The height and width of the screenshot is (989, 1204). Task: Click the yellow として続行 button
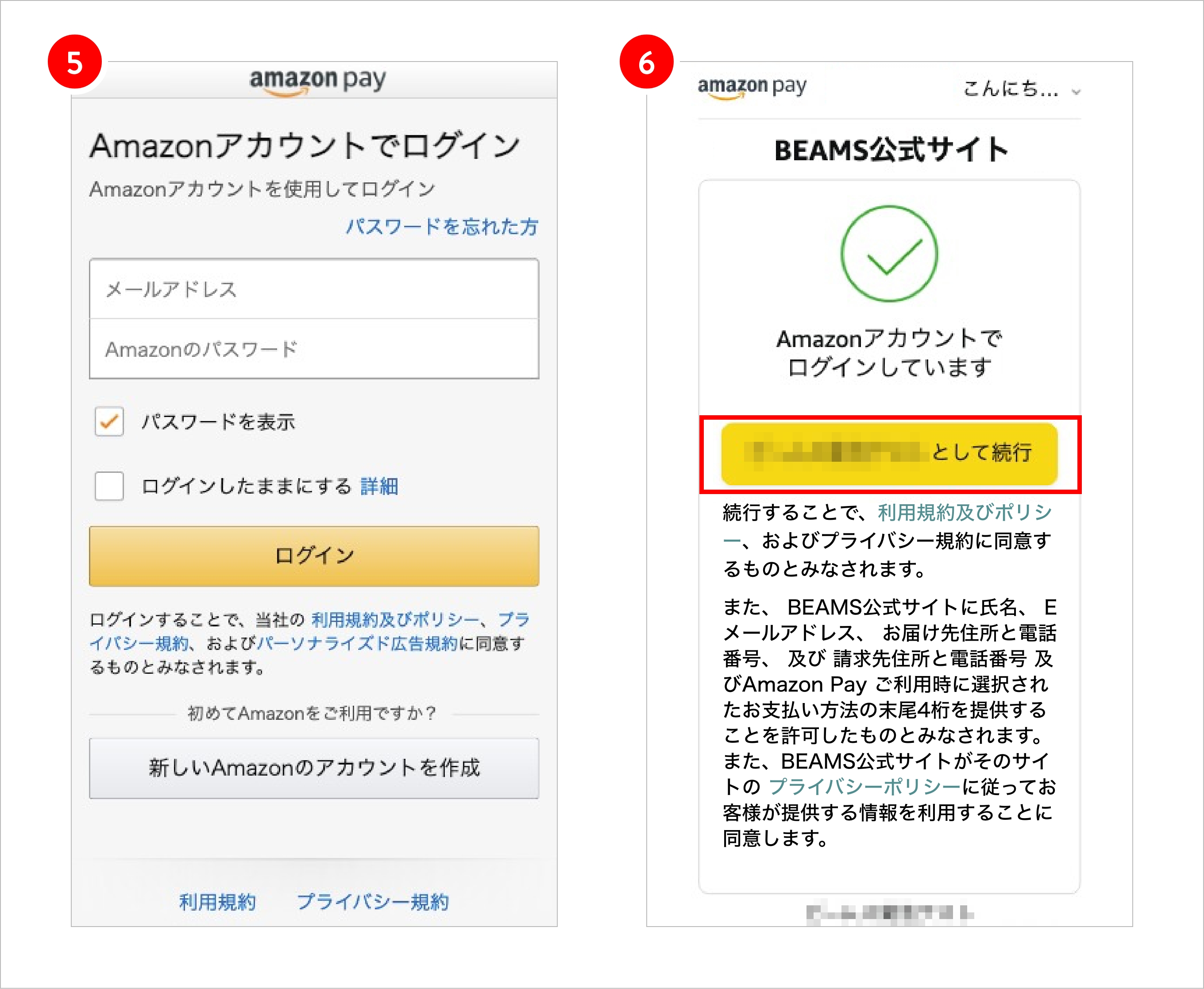point(890,456)
